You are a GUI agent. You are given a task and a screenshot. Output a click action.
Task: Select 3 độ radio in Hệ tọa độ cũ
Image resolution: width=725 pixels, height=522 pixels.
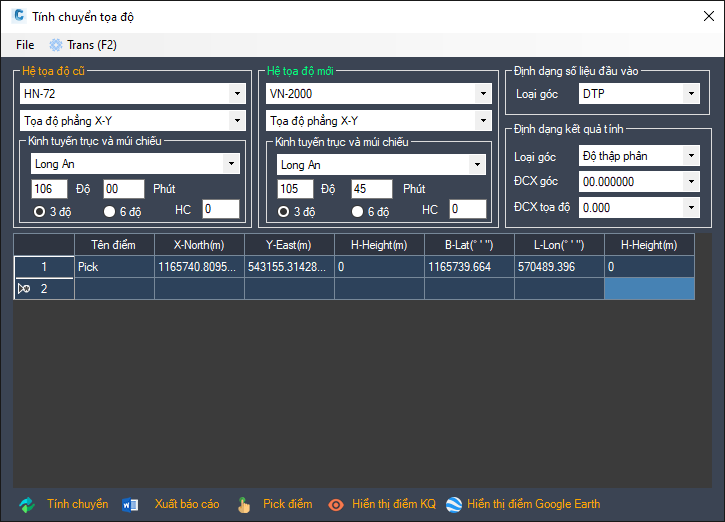point(40,211)
